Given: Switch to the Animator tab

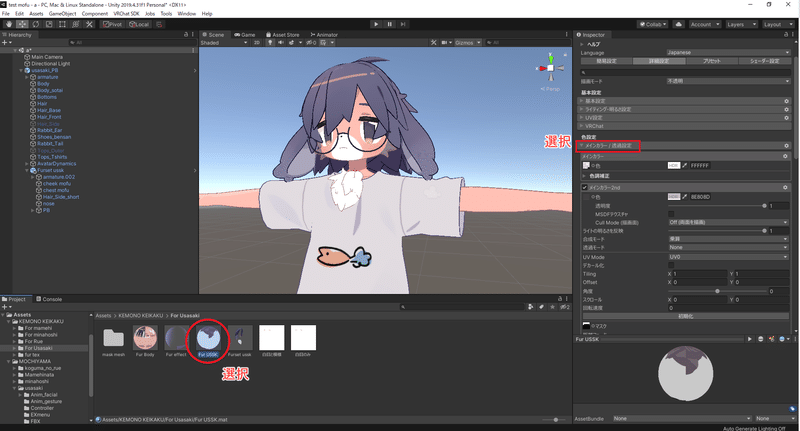Looking at the screenshot, I should pyautogui.click(x=324, y=35).
